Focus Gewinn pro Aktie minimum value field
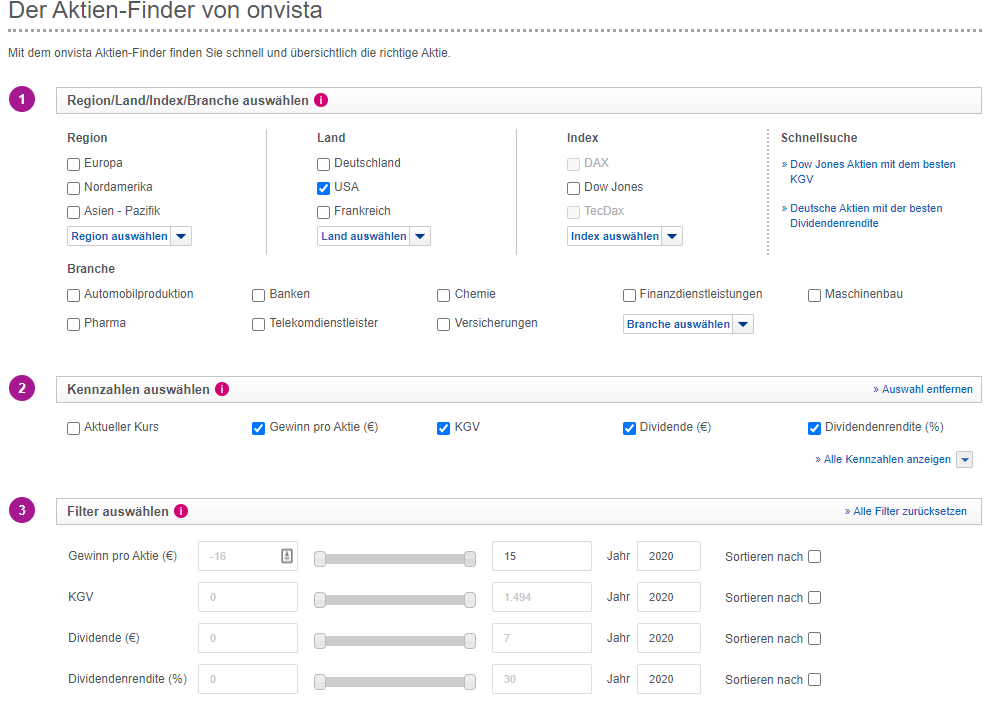 [248, 556]
